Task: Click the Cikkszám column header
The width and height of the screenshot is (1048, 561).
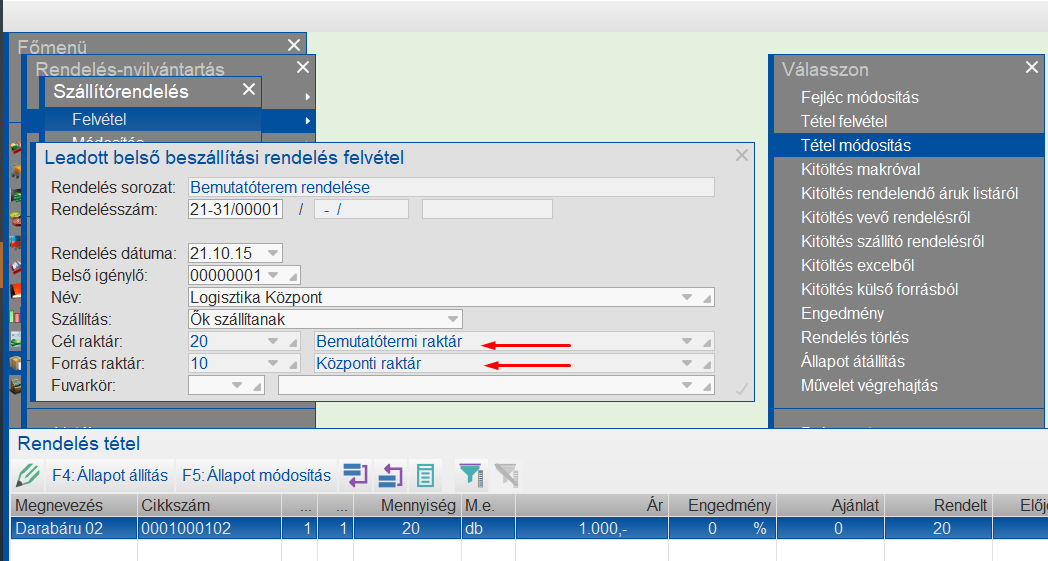Action: click(209, 506)
